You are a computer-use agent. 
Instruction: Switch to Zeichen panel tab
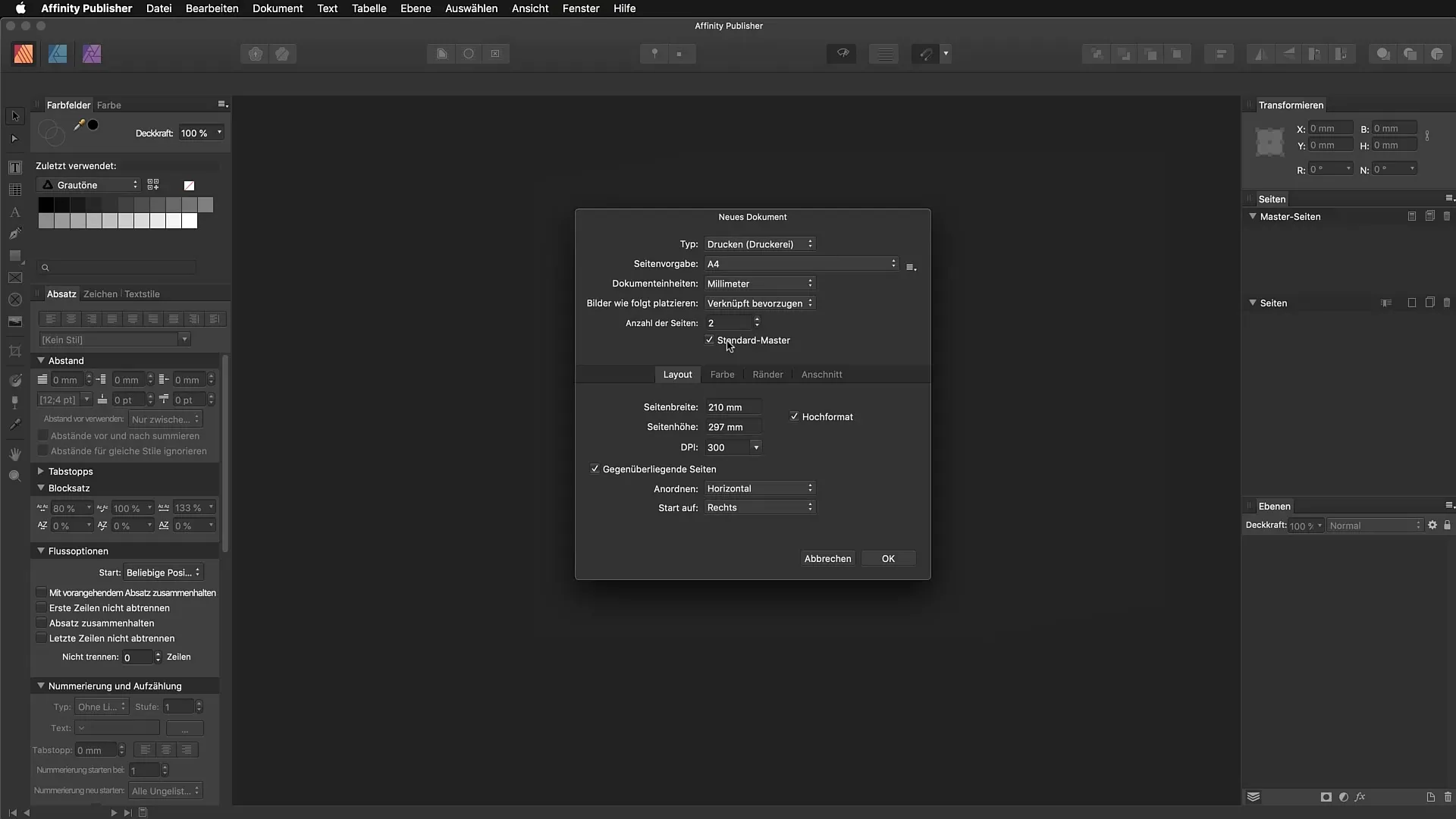[100, 293]
